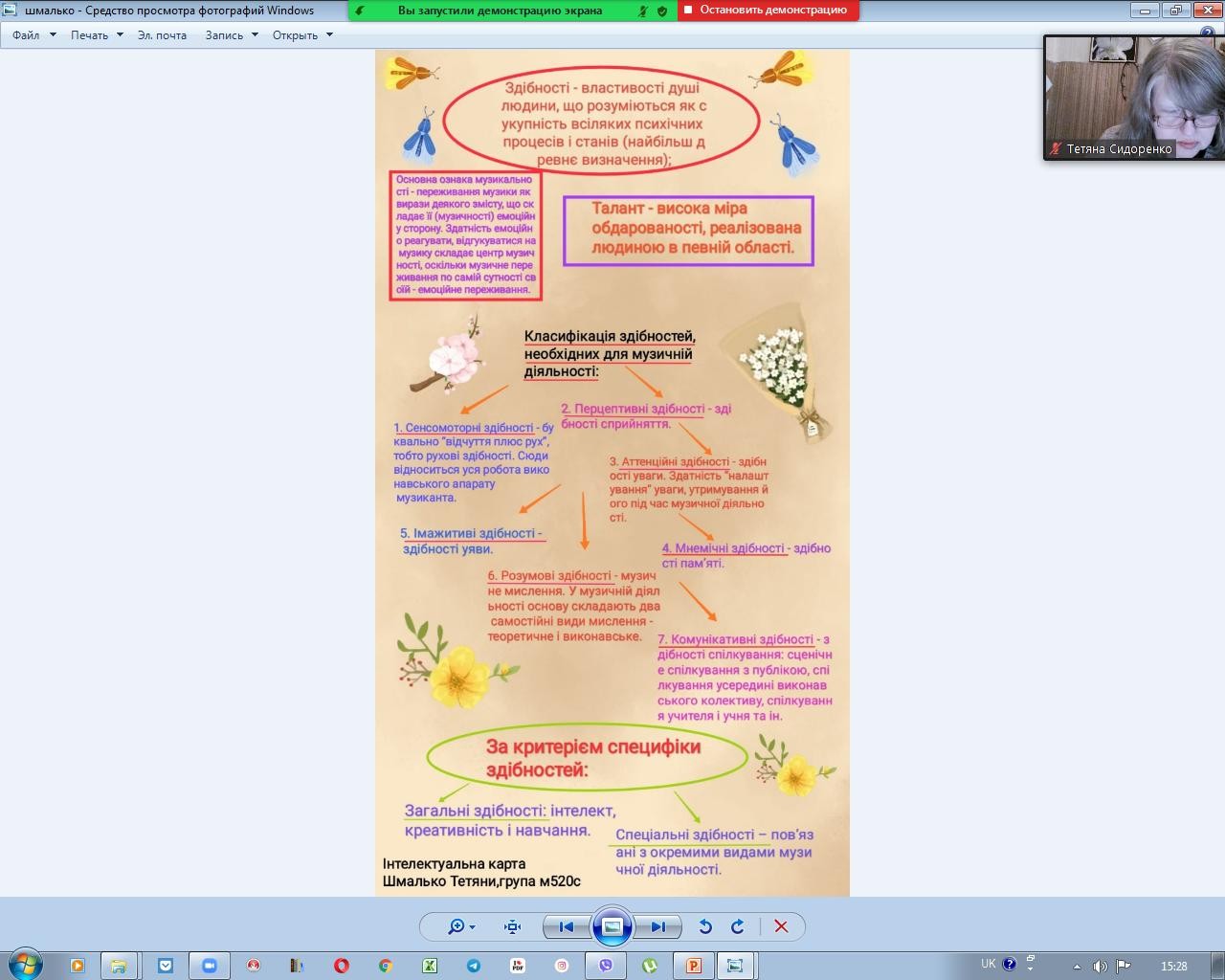Select Тетяна Сидоренко's video thumbnail
The height and width of the screenshot is (980, 1225).
[1133, 98]
